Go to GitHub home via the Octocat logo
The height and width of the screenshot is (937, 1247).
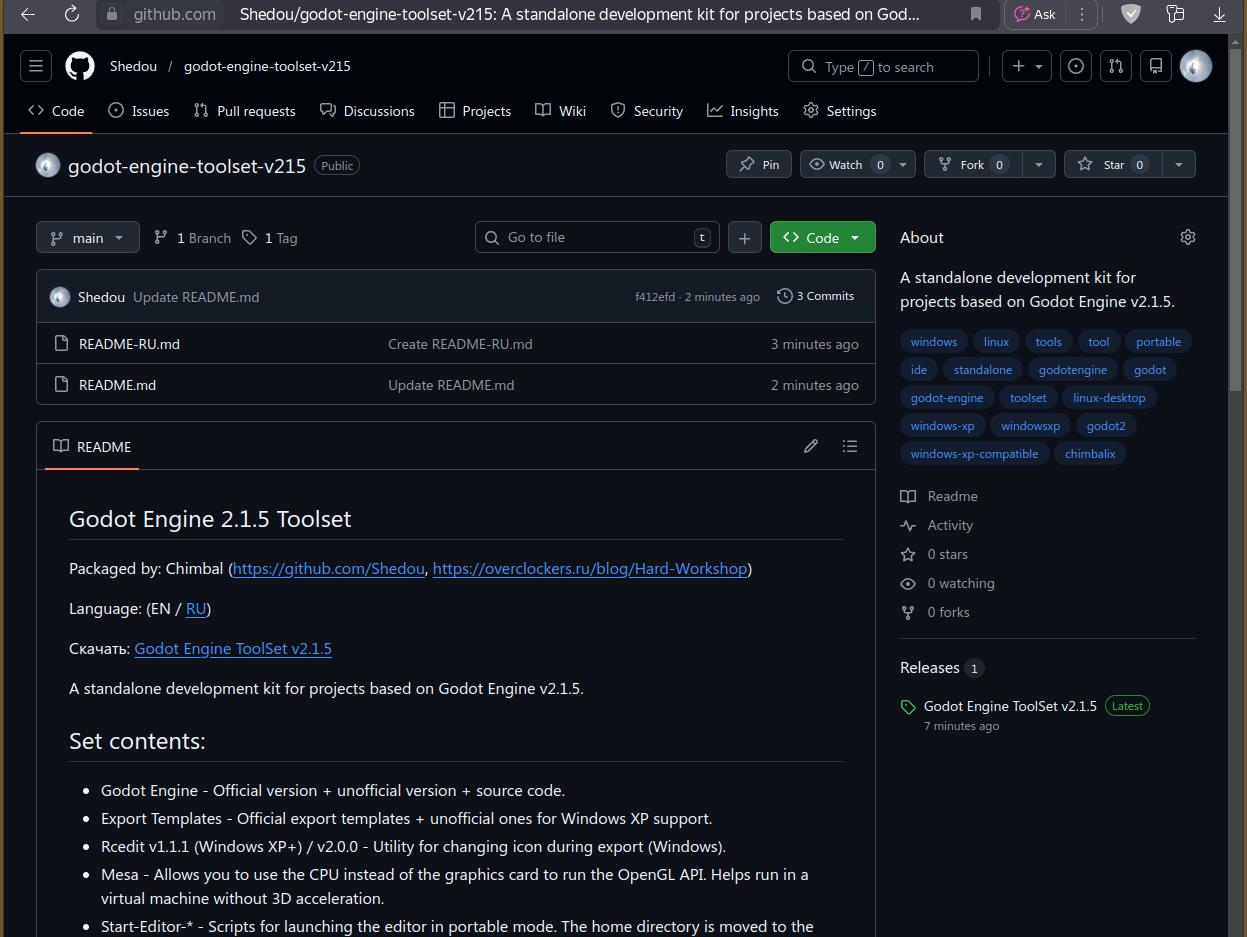tap(80, 66)
